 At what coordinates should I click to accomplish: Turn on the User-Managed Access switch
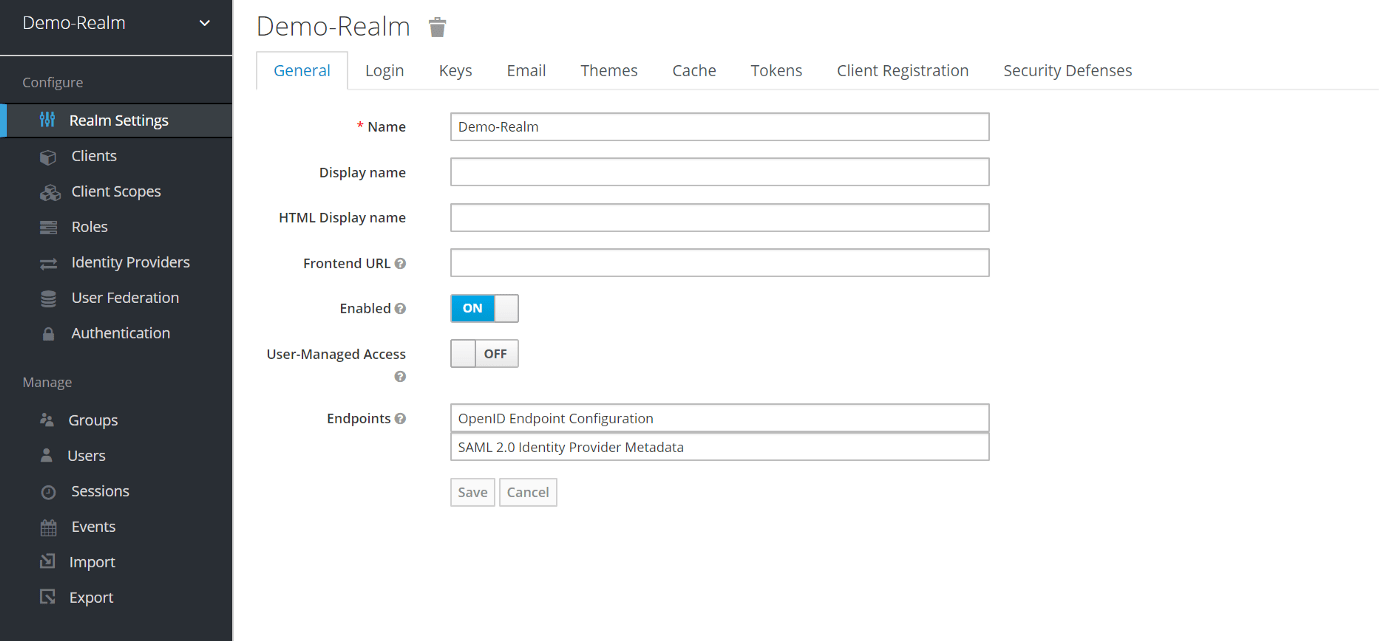pos(484,354)
